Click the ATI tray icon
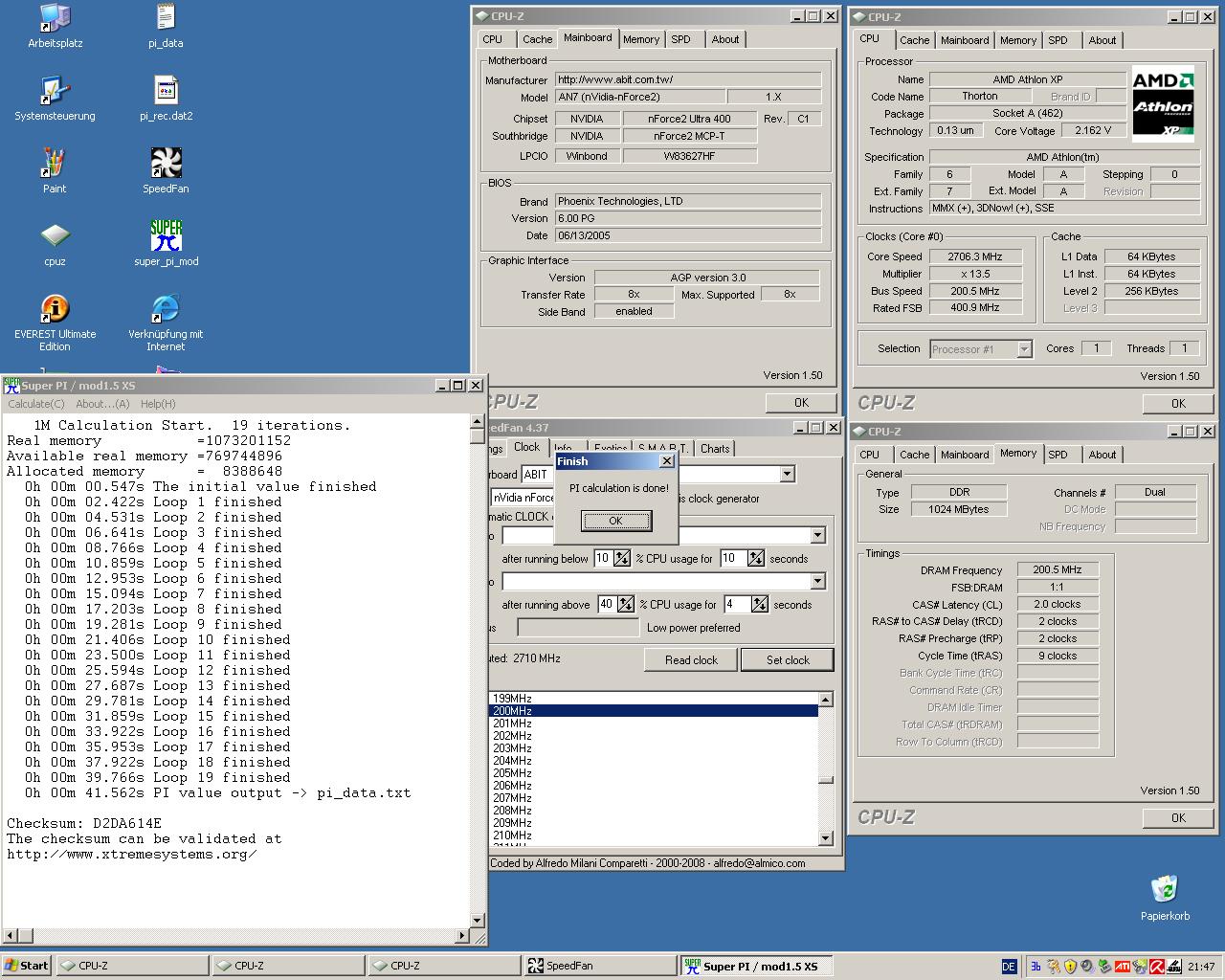Image resolution: width=1225 pixels, height=980 pixels. [x=1122, y=967]
